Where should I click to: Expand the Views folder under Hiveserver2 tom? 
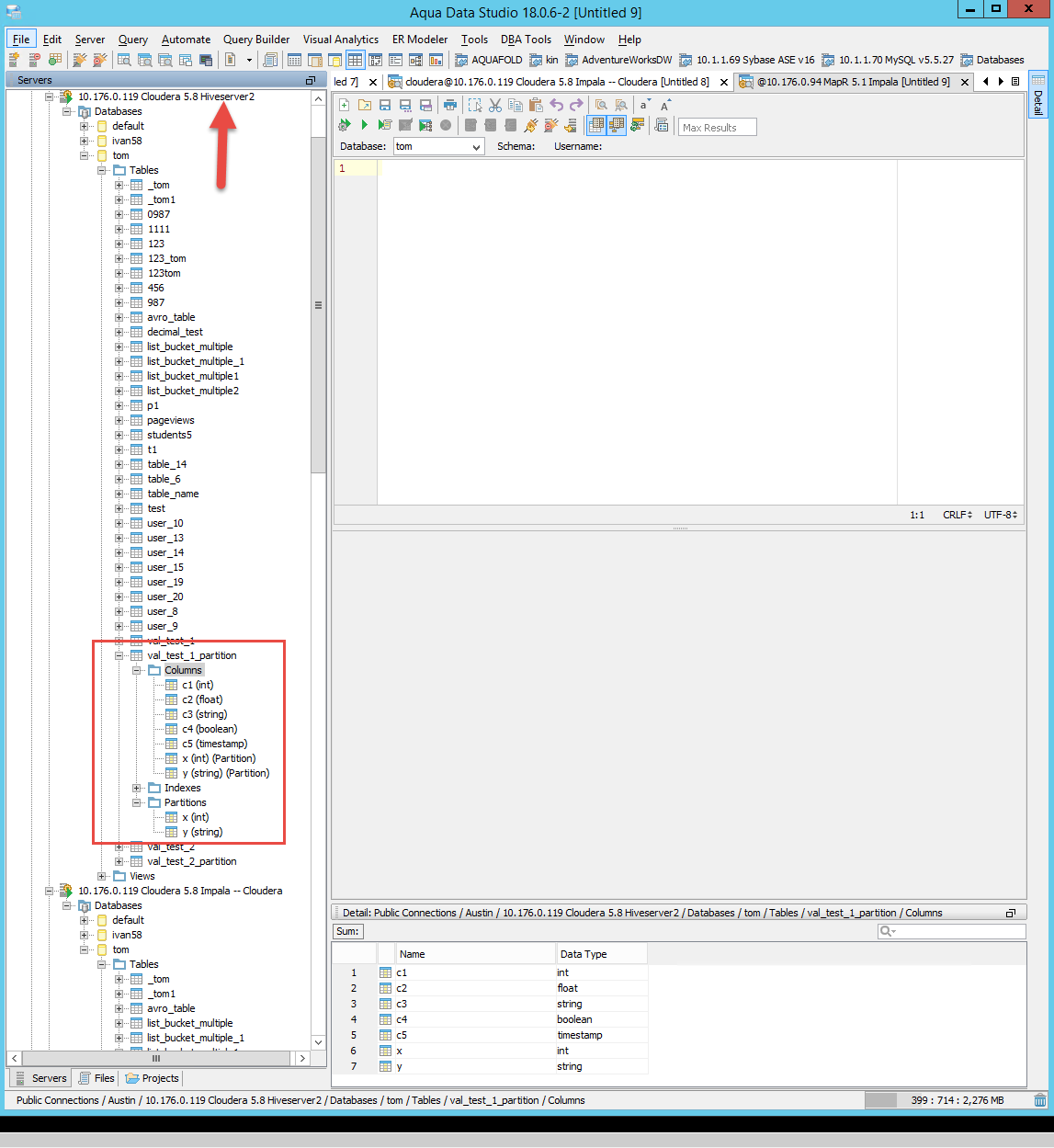click(x=102, y=876)
